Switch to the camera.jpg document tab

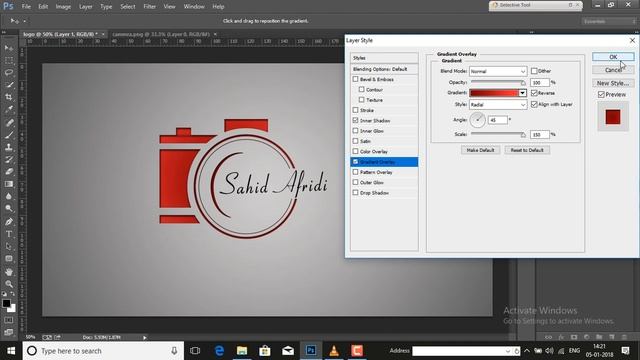[161, 34]
